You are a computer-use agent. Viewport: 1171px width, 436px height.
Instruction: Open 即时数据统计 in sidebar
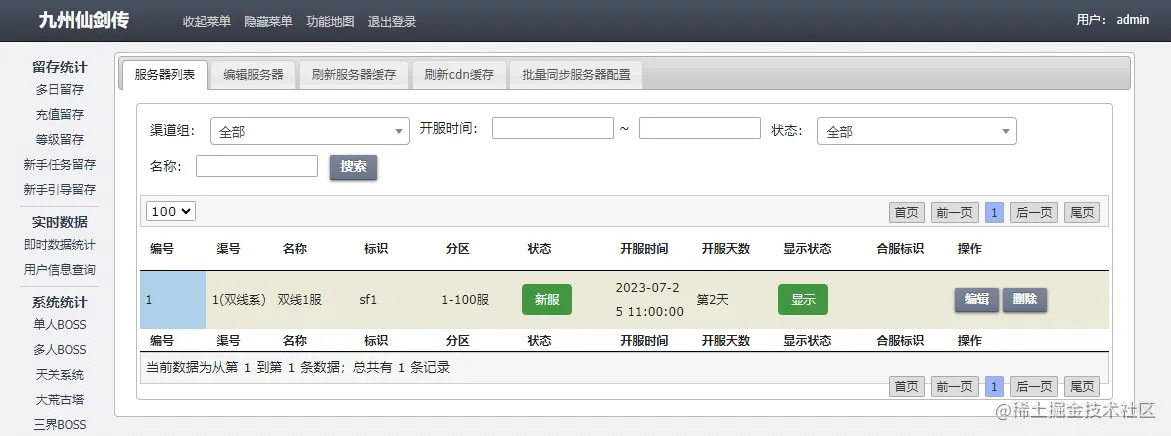(60, 245)
